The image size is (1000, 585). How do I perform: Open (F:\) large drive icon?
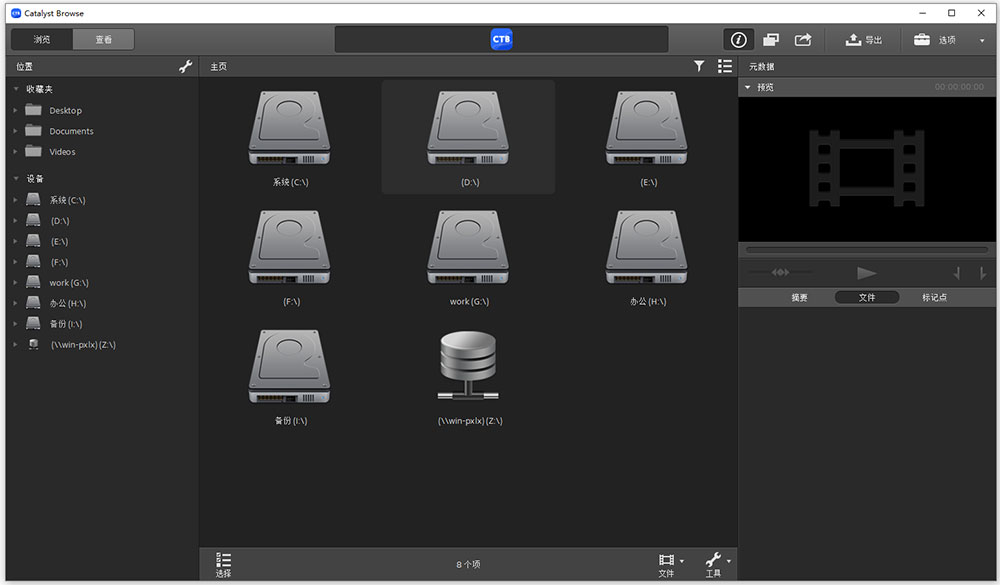click(x=290, y=248)
